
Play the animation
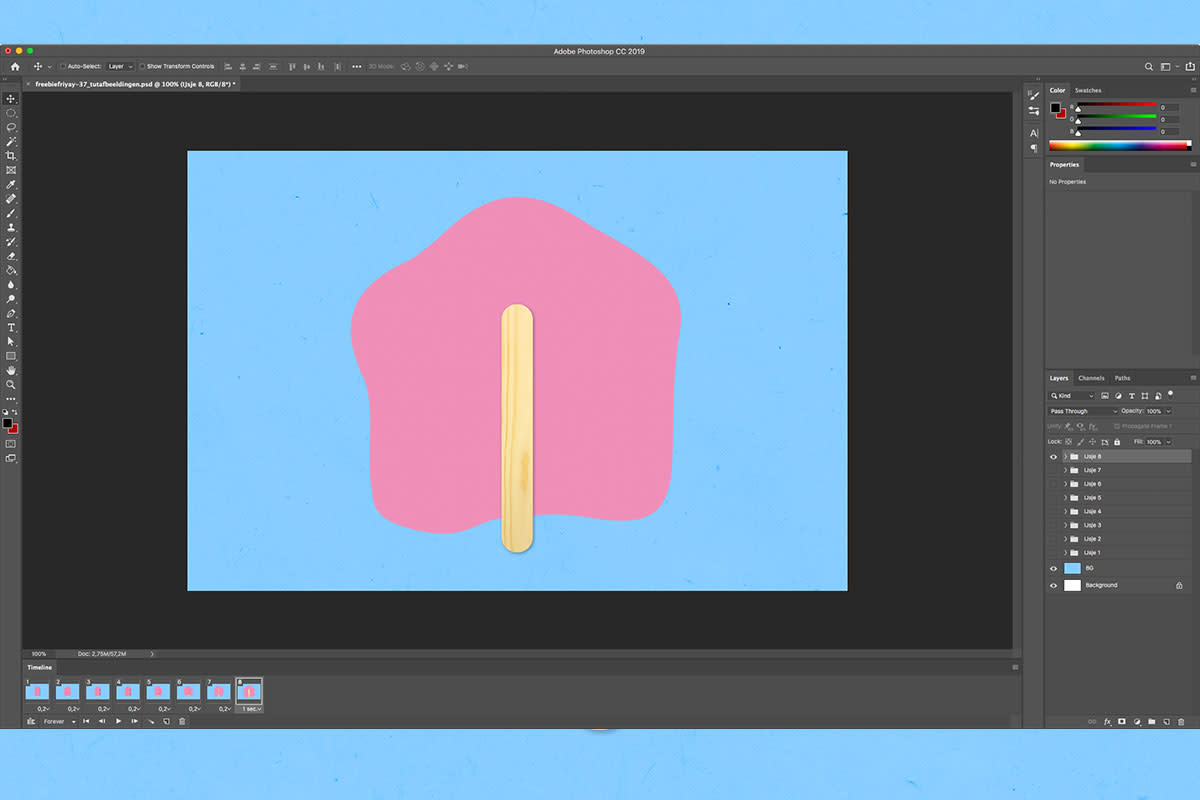pos(119,721)
